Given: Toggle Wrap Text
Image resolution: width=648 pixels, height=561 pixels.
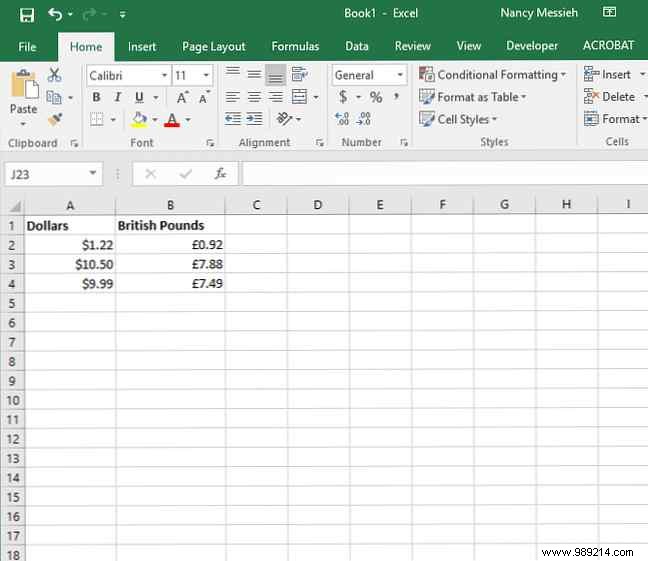Looking at the screenshot, I should (x=300, y=74).
